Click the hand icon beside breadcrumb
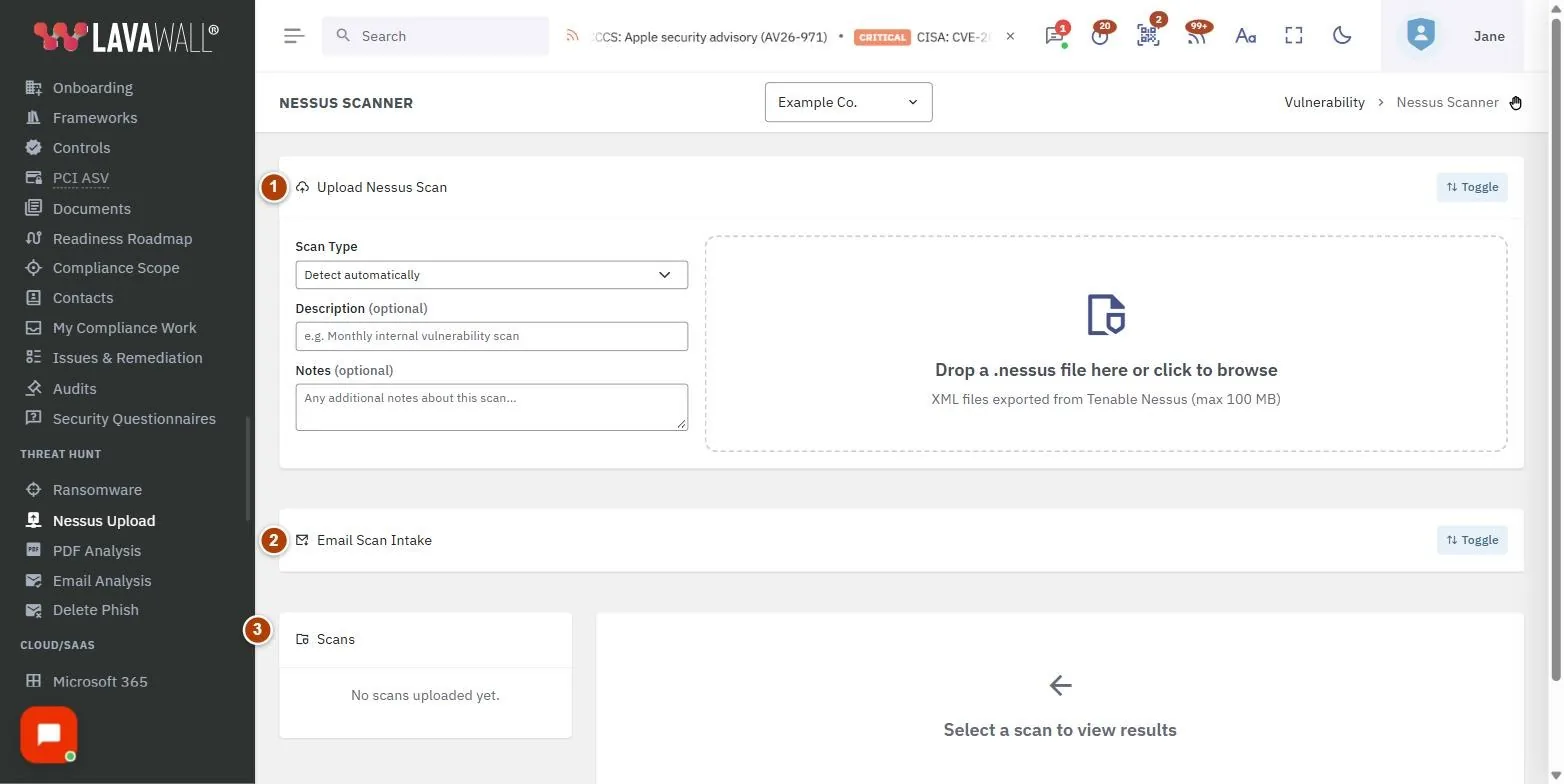1564x784 pixels. click(x=1516, y=102)
